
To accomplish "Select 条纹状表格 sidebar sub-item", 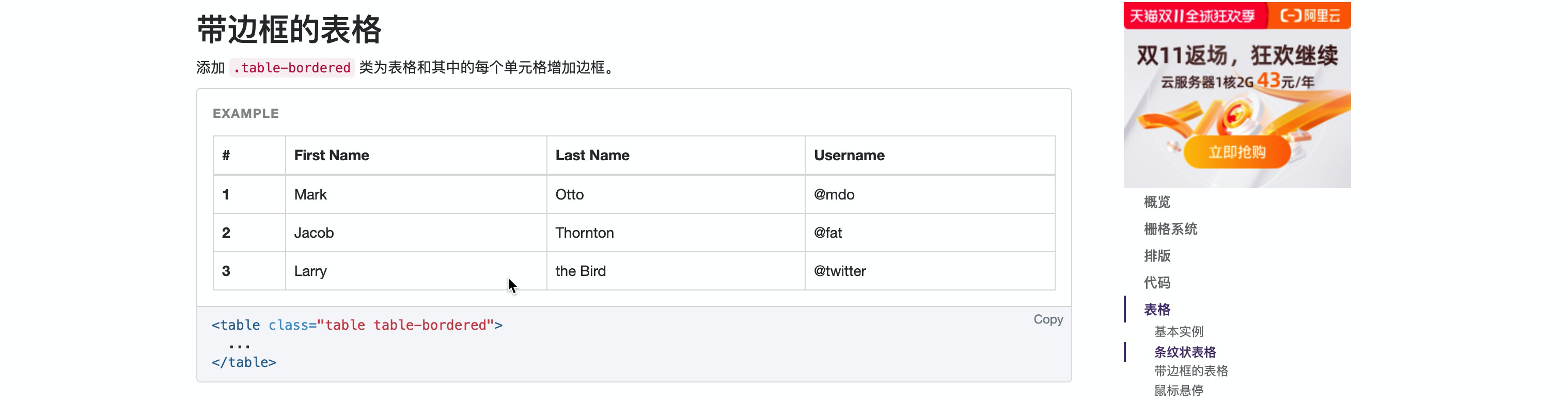I will pyautogui.click(x=1185, y=352).
